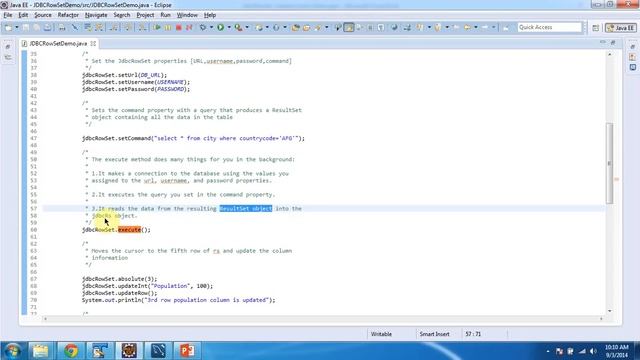Image resolution: width=640 pixels, height=360 pixels.
Task: Click the Open Type folder icon
Action: (x=296, y=27)
